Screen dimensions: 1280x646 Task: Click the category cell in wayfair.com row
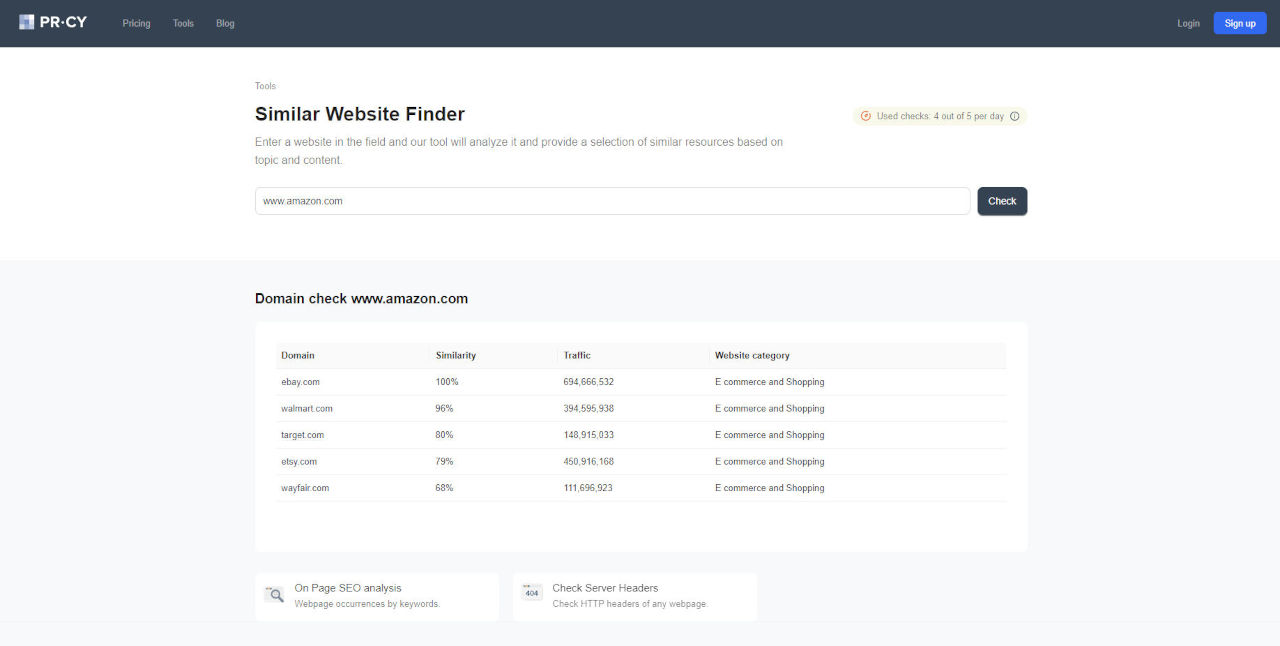tap(769, 488)
